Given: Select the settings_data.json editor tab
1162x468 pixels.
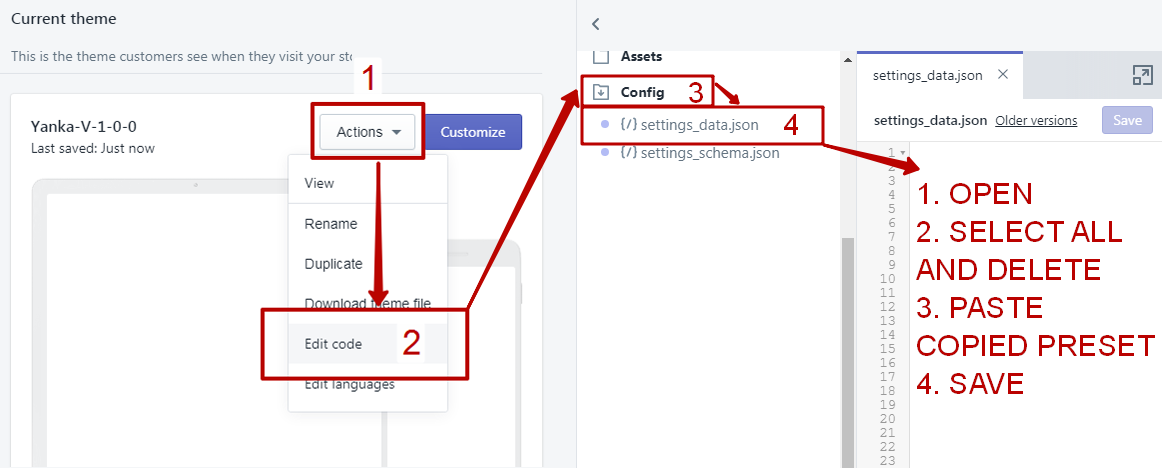Looking at the screenshot, I should 927,75.
